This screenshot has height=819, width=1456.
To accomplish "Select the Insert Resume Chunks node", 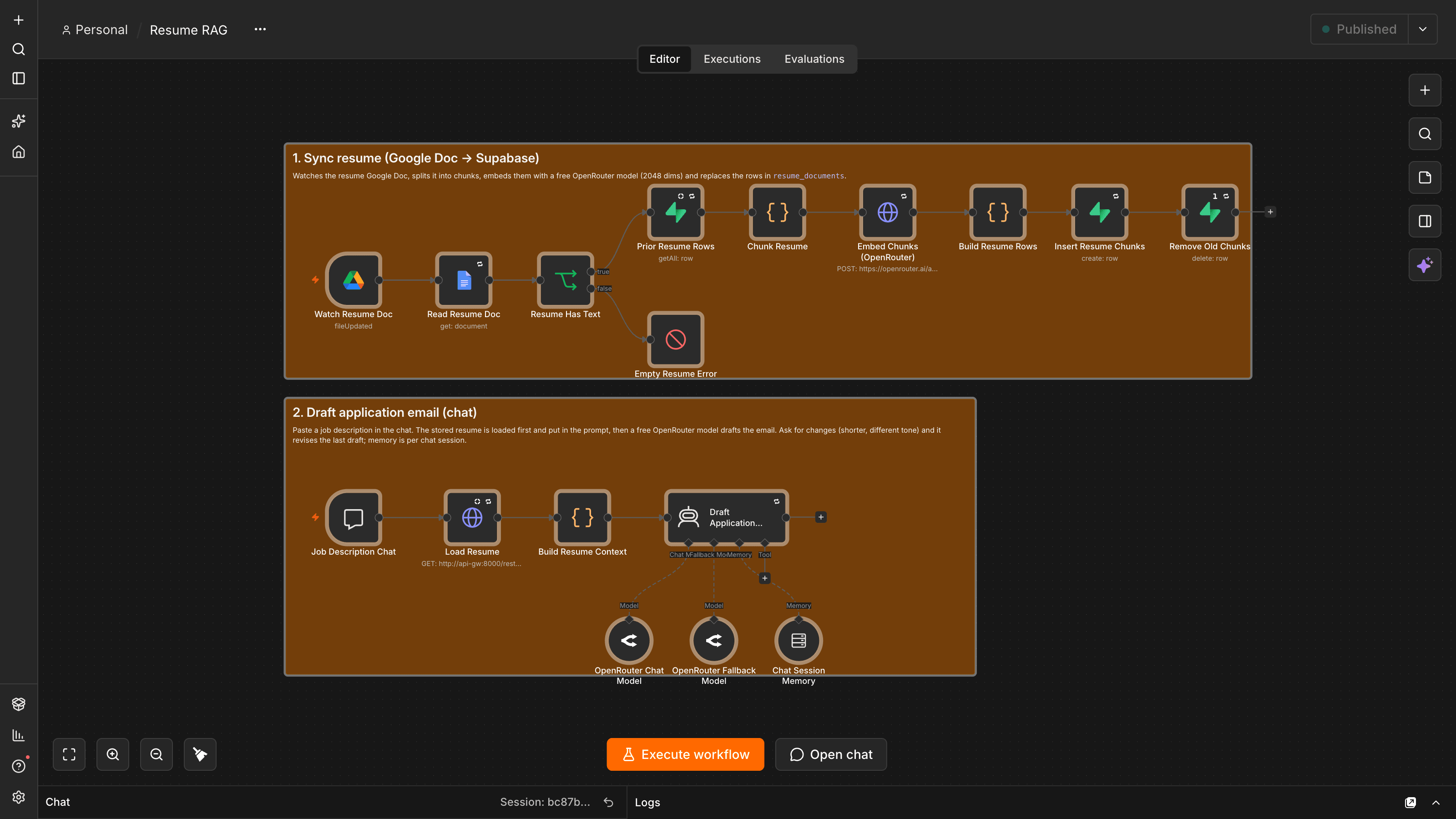I will tap(1099, 212).
